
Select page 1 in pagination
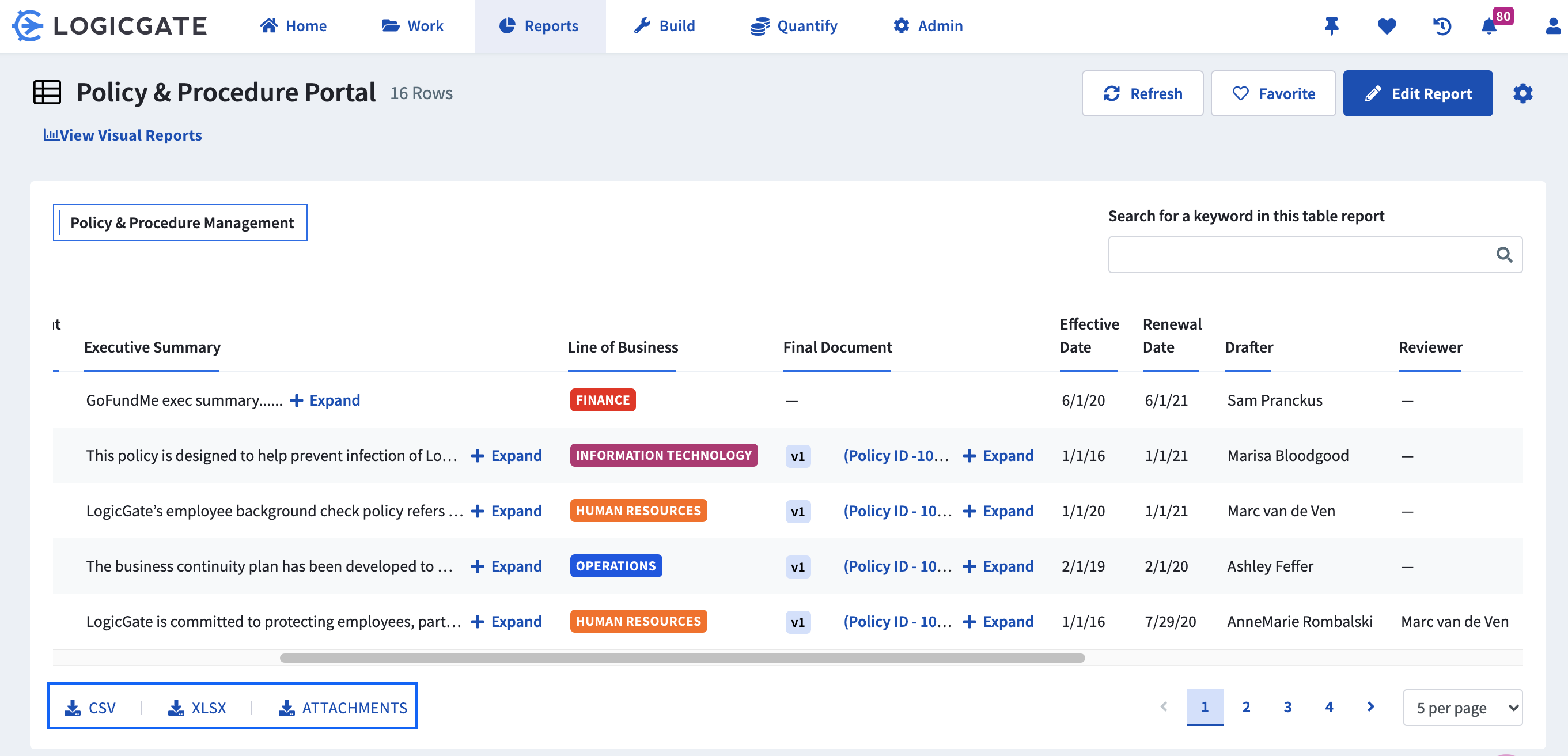pos(1205,706)
